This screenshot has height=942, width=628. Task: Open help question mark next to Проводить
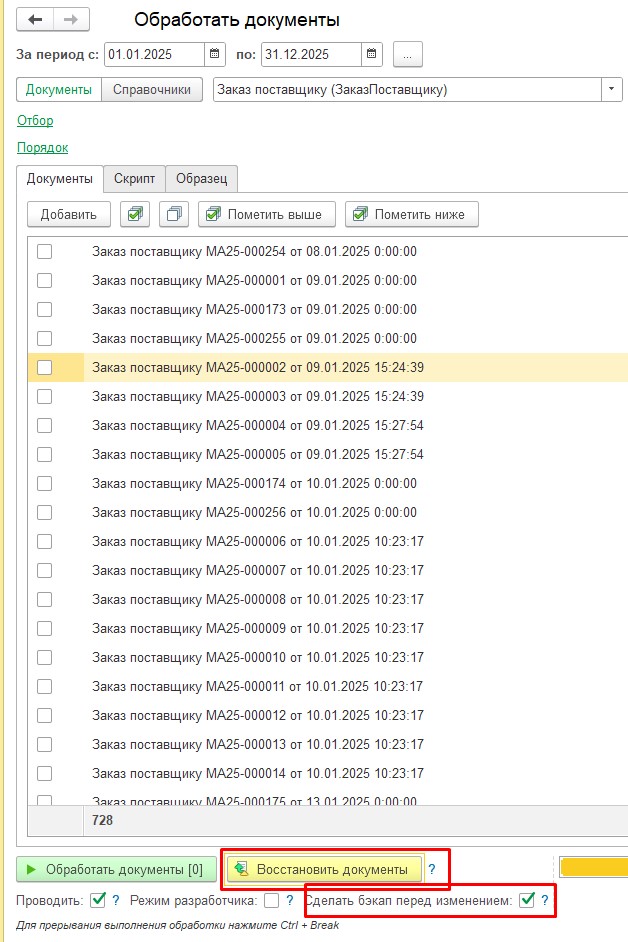(116, 901)
